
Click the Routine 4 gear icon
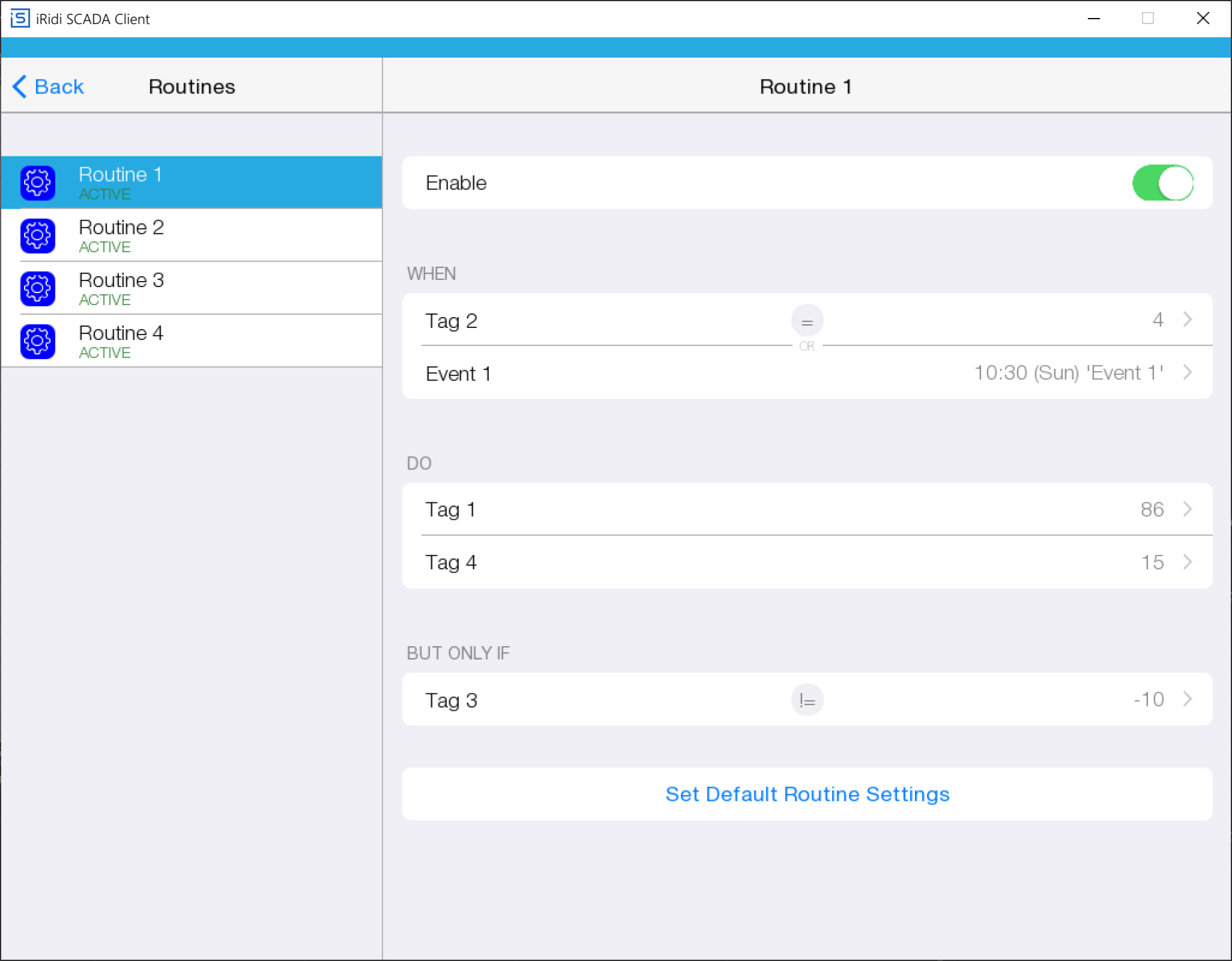pos(37,341)
